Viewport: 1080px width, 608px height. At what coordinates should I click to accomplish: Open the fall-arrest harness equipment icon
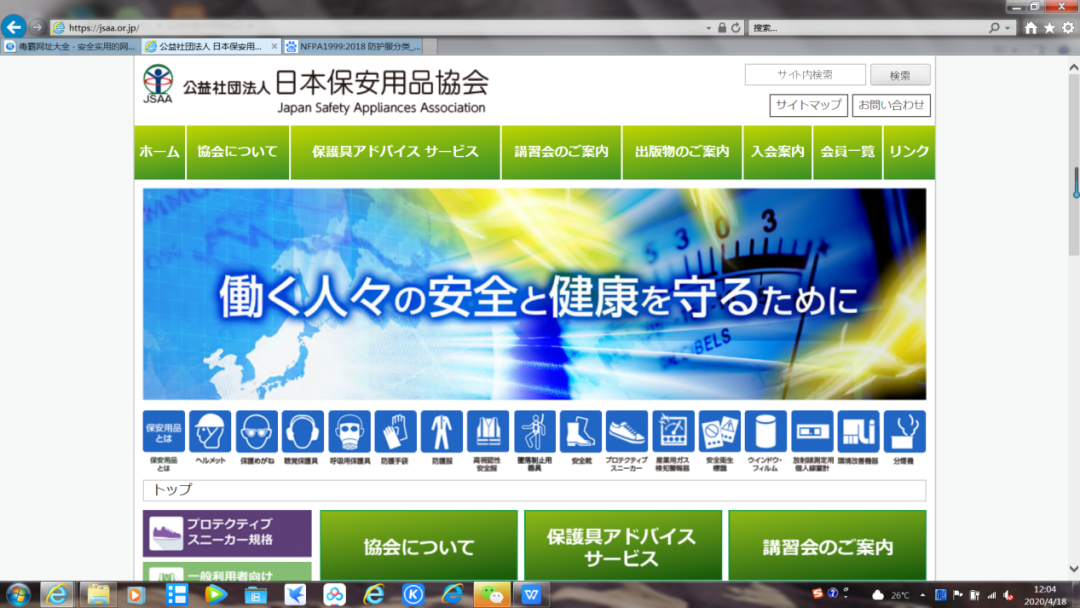535,431
